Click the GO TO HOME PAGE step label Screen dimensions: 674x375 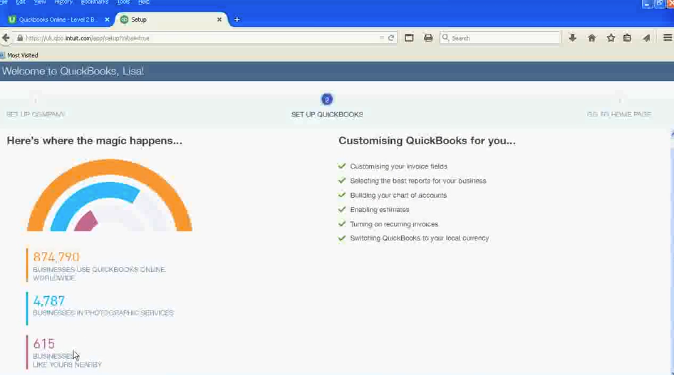point(619,114)
